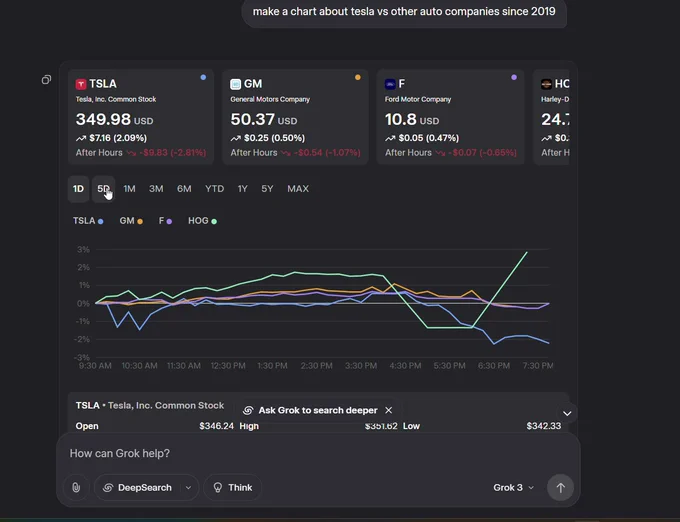Open the Grok 3 model selector
The width and height of the screenshot is (680, 522).
coord(513,488)
